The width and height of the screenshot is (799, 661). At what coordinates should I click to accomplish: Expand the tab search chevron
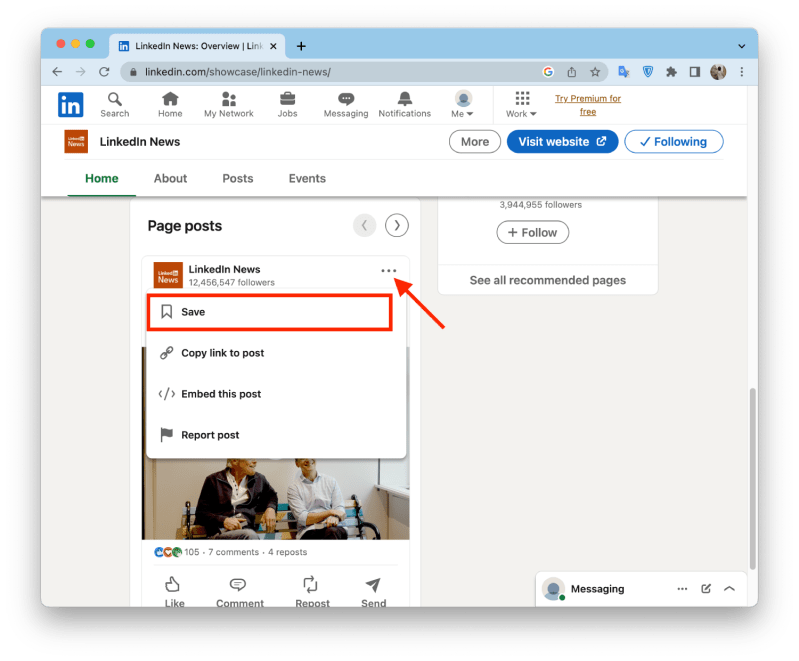741,46
